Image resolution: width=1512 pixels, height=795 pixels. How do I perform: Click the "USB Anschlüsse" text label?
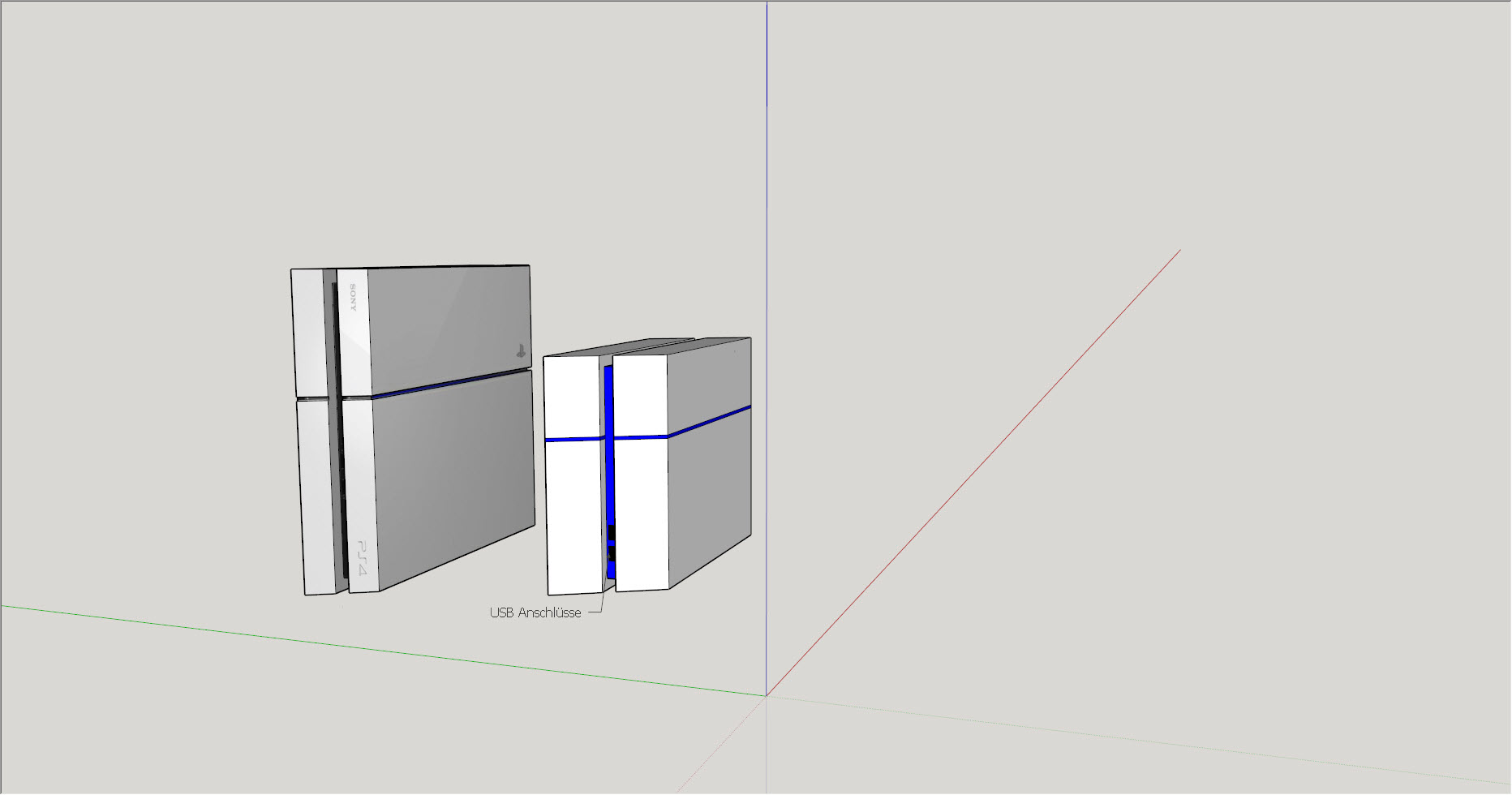[x=535, y=613]
